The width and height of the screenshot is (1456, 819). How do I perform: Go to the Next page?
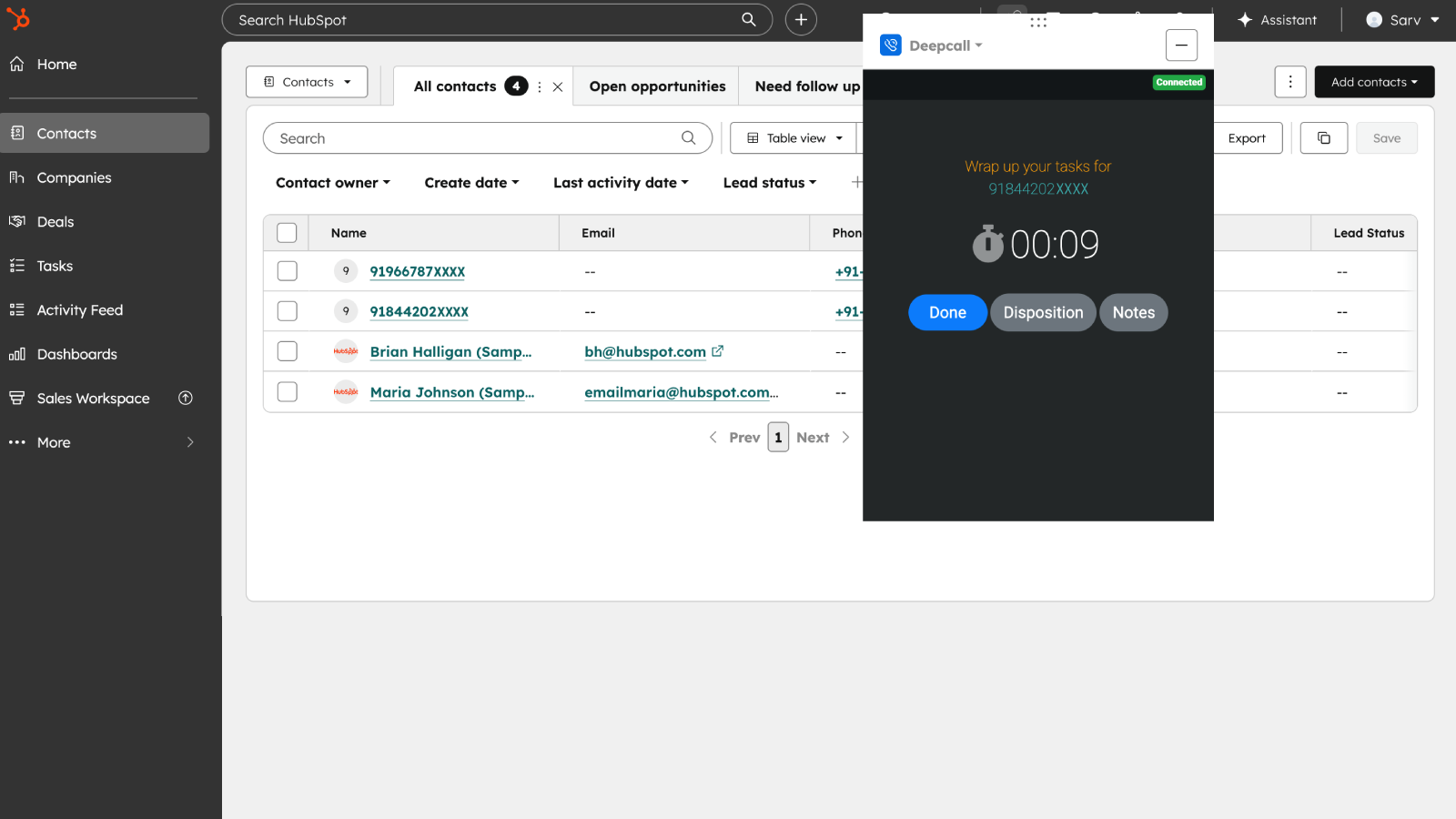(824, 438)
